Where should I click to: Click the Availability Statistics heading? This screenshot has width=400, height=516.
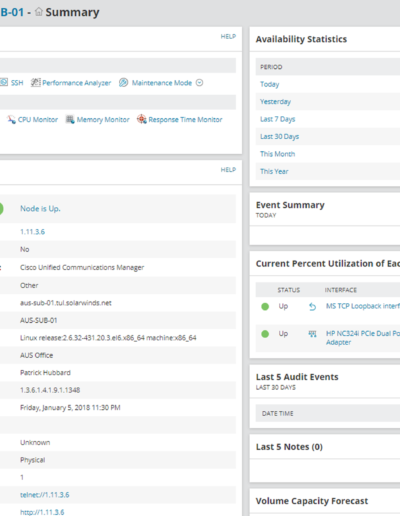click(x=301, y=39)
